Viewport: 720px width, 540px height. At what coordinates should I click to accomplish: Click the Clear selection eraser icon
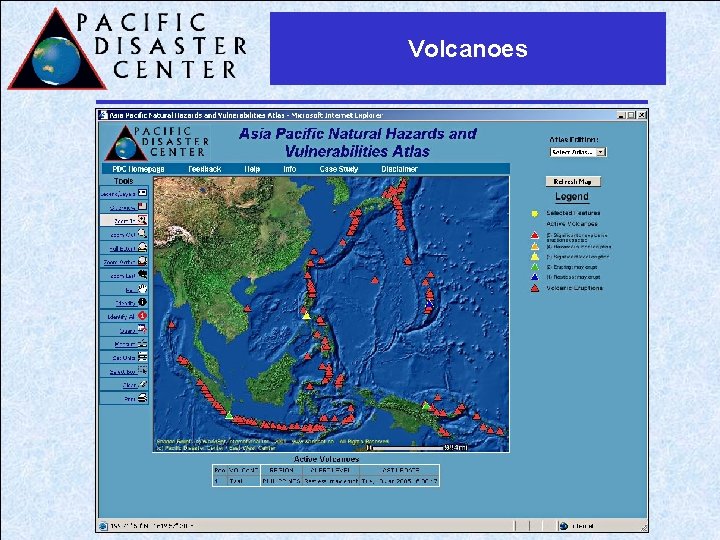tap(143, 384)
